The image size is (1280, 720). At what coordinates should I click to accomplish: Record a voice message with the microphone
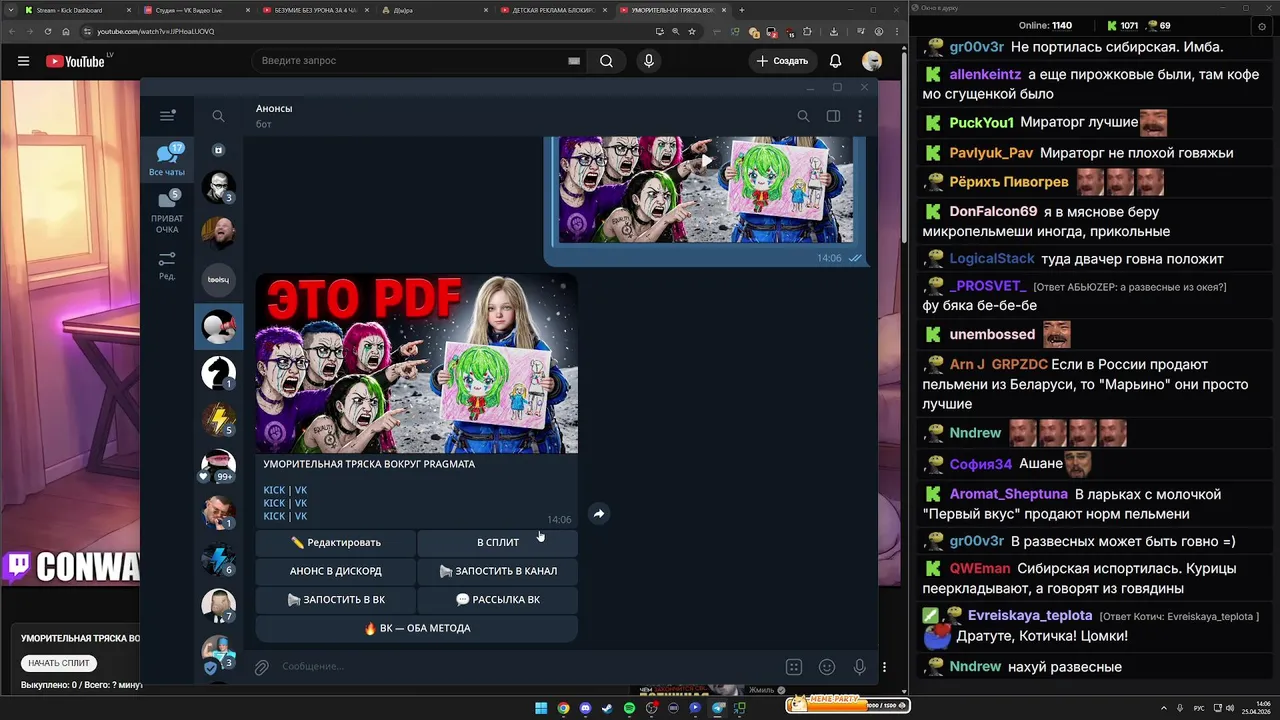pyautogui.click(x=859, y=667)
